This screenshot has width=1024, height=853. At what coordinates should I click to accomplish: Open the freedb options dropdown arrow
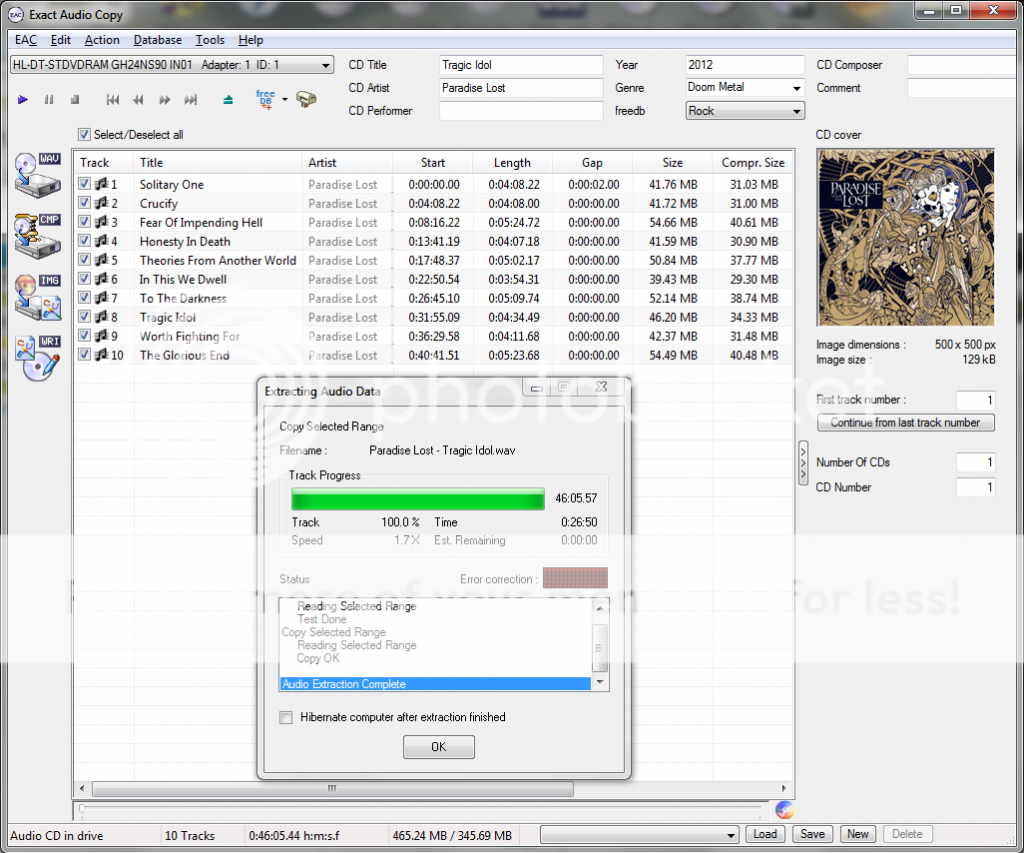[285, 100]
